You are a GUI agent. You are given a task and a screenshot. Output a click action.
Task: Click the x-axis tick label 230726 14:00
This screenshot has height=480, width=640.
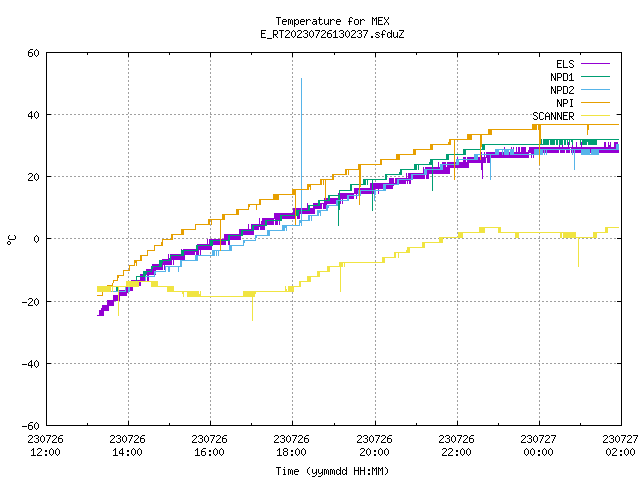(x=127, y=446)
